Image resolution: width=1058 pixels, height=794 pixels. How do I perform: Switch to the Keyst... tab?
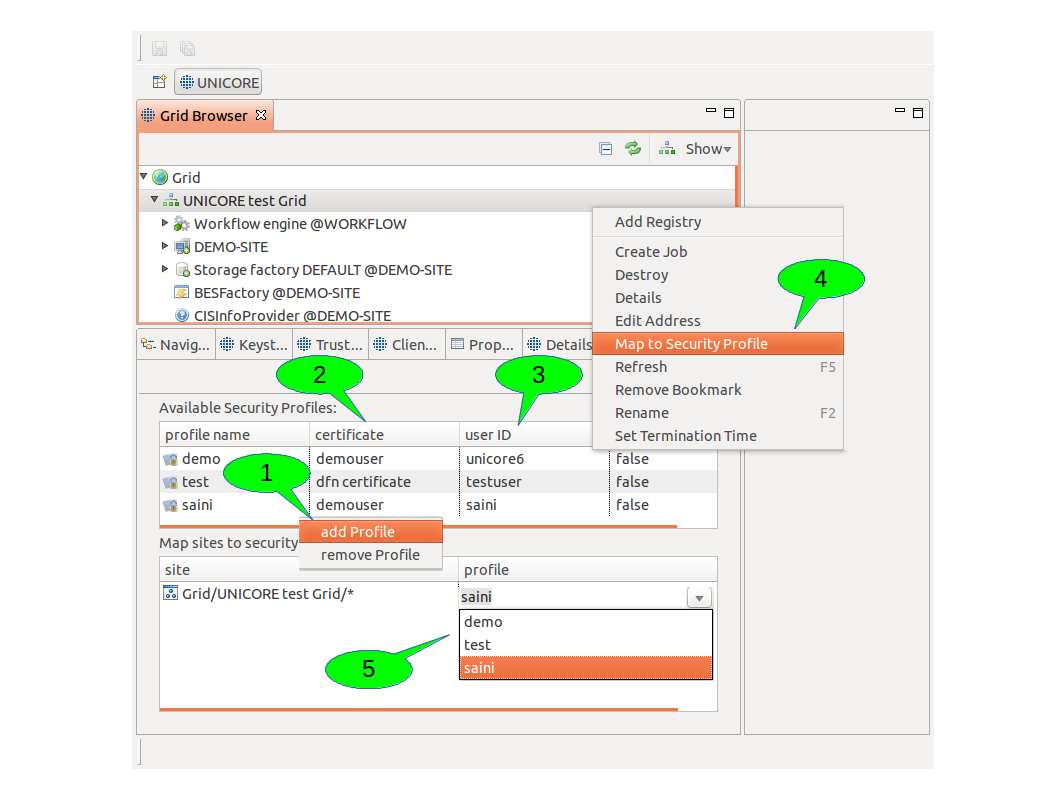(x=254, y=345)
